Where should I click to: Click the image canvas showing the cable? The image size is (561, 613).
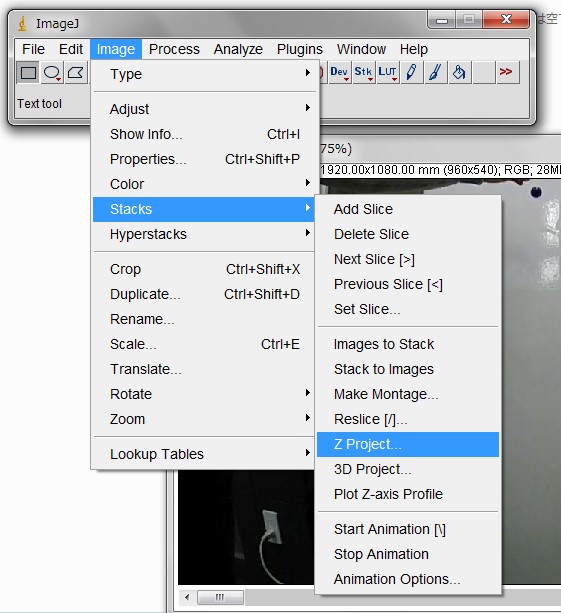[246, 527]
